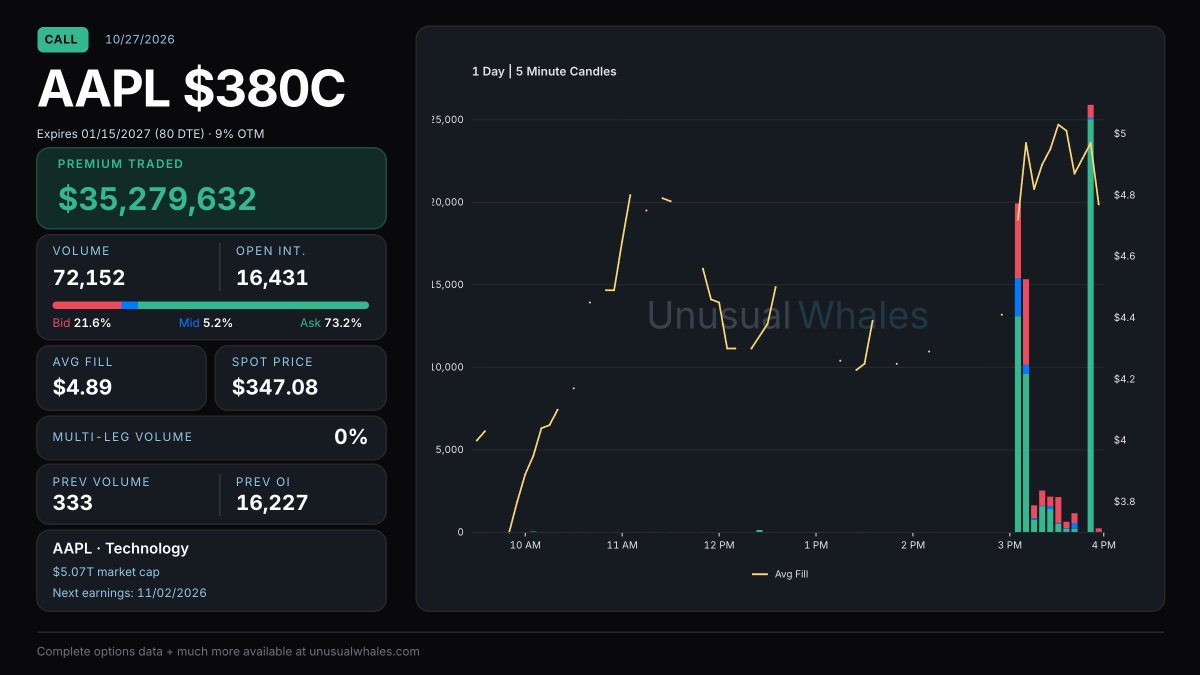Viewport: 1200px width, 675px height.
Task: Click the $4 price axis label
Action: click(x=1120, y=440)
